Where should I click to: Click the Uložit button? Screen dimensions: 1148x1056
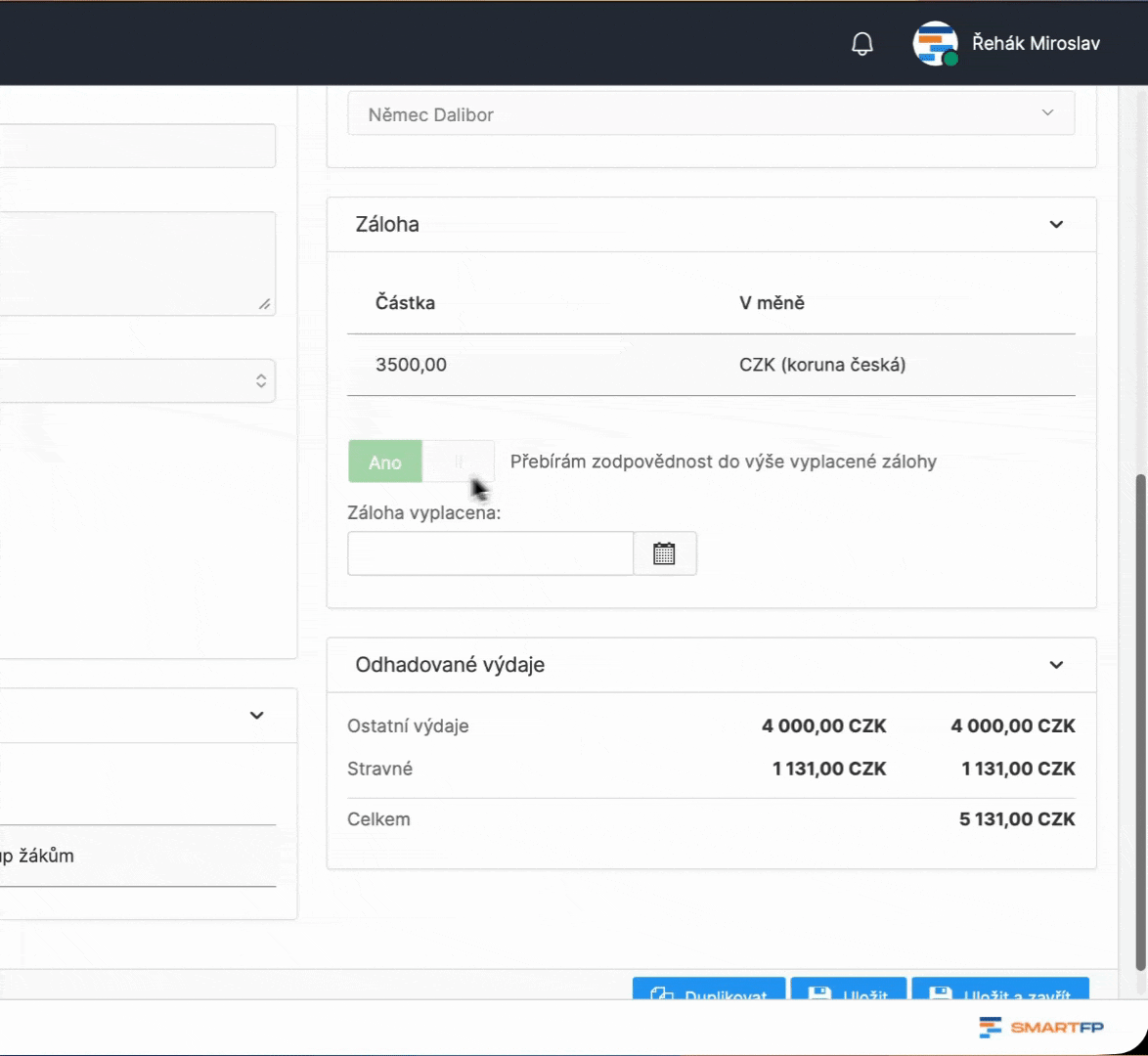[x=849, y=990]
